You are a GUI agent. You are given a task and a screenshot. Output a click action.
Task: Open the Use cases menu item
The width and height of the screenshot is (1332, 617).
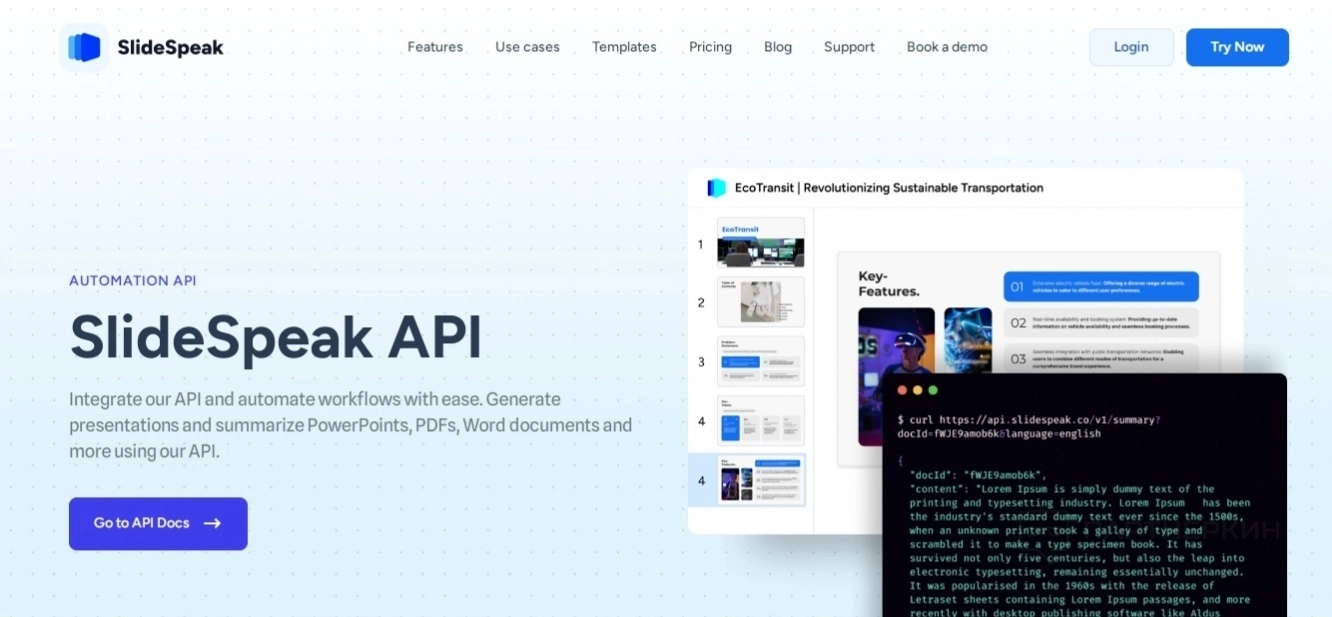click(x=527, y=47)
